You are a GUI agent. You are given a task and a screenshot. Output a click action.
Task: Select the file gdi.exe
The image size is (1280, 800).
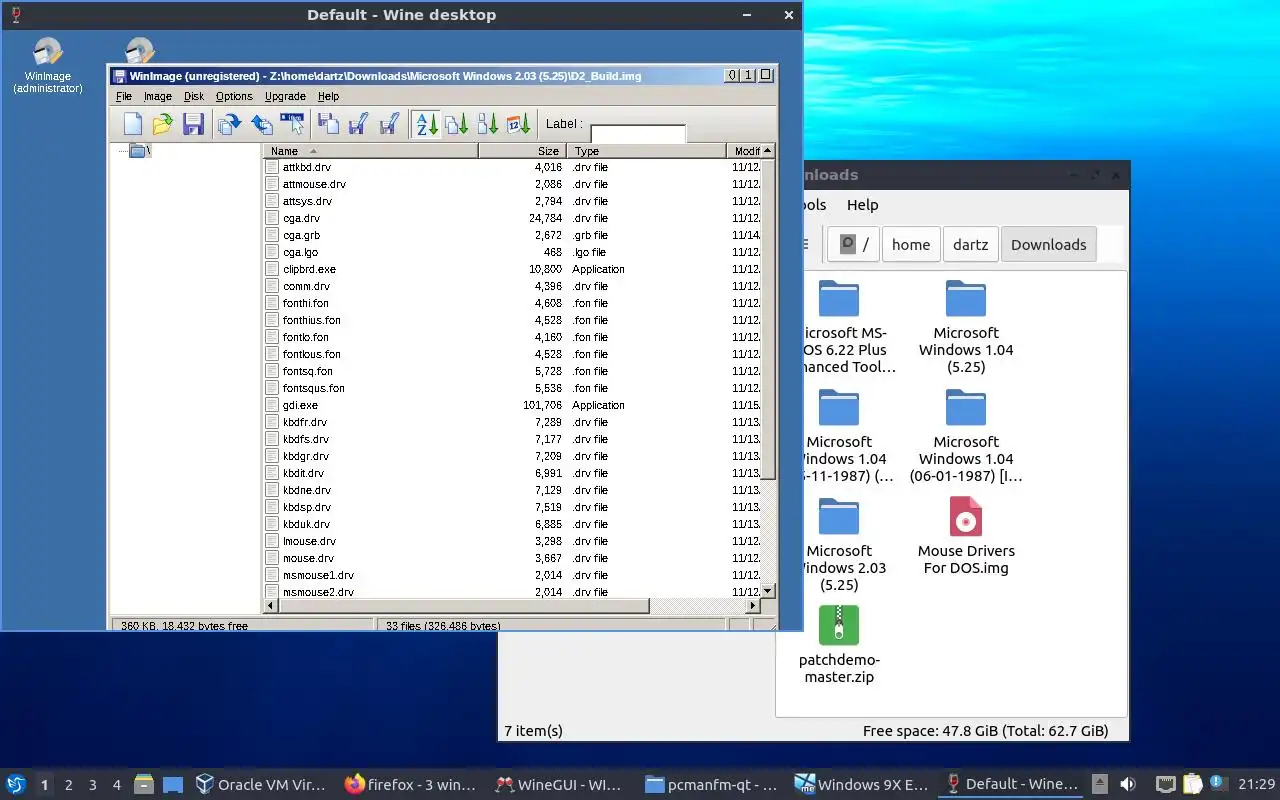300,405
